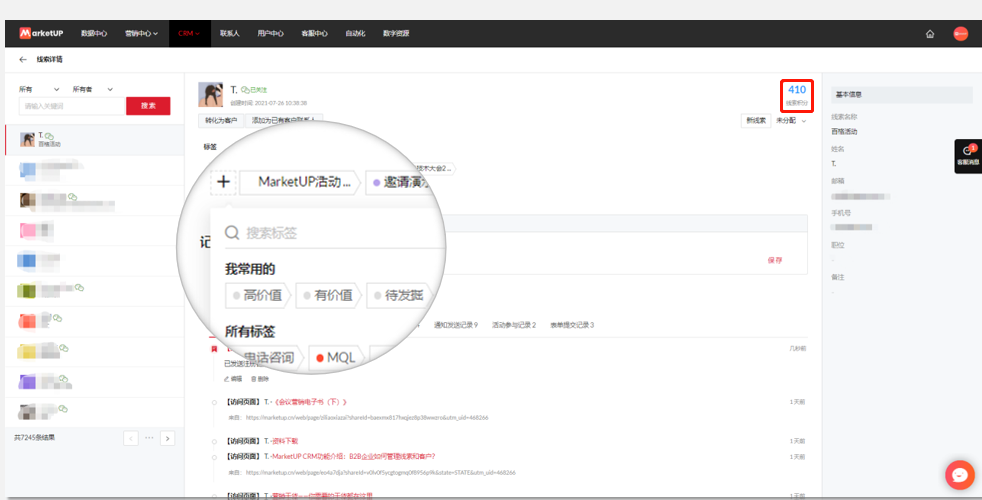Open the 客服消息 notification widget

967,156
